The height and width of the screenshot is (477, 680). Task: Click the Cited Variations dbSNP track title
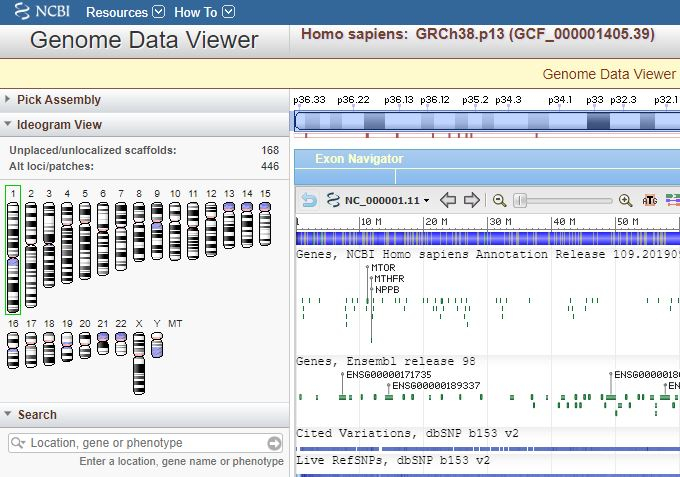click(407, 433)
